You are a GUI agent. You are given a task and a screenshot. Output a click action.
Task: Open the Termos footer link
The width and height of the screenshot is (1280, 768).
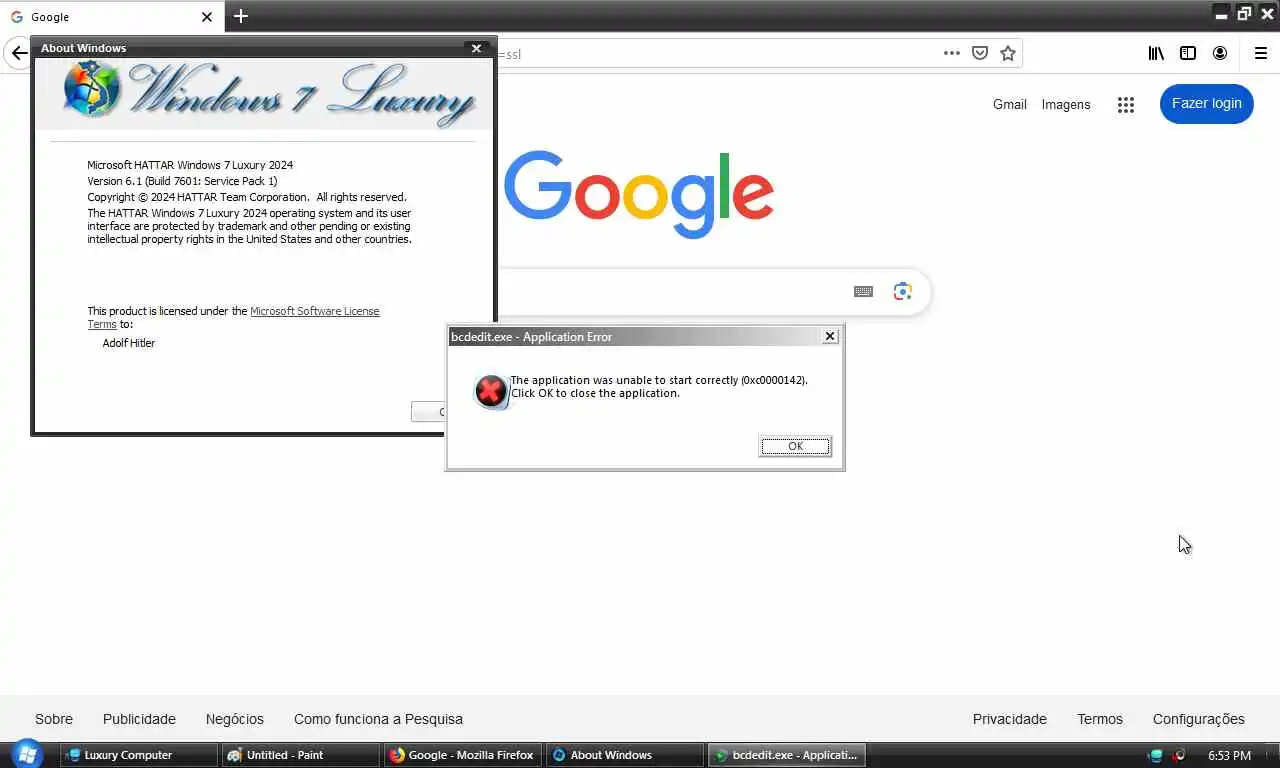tap(1100, 719)
